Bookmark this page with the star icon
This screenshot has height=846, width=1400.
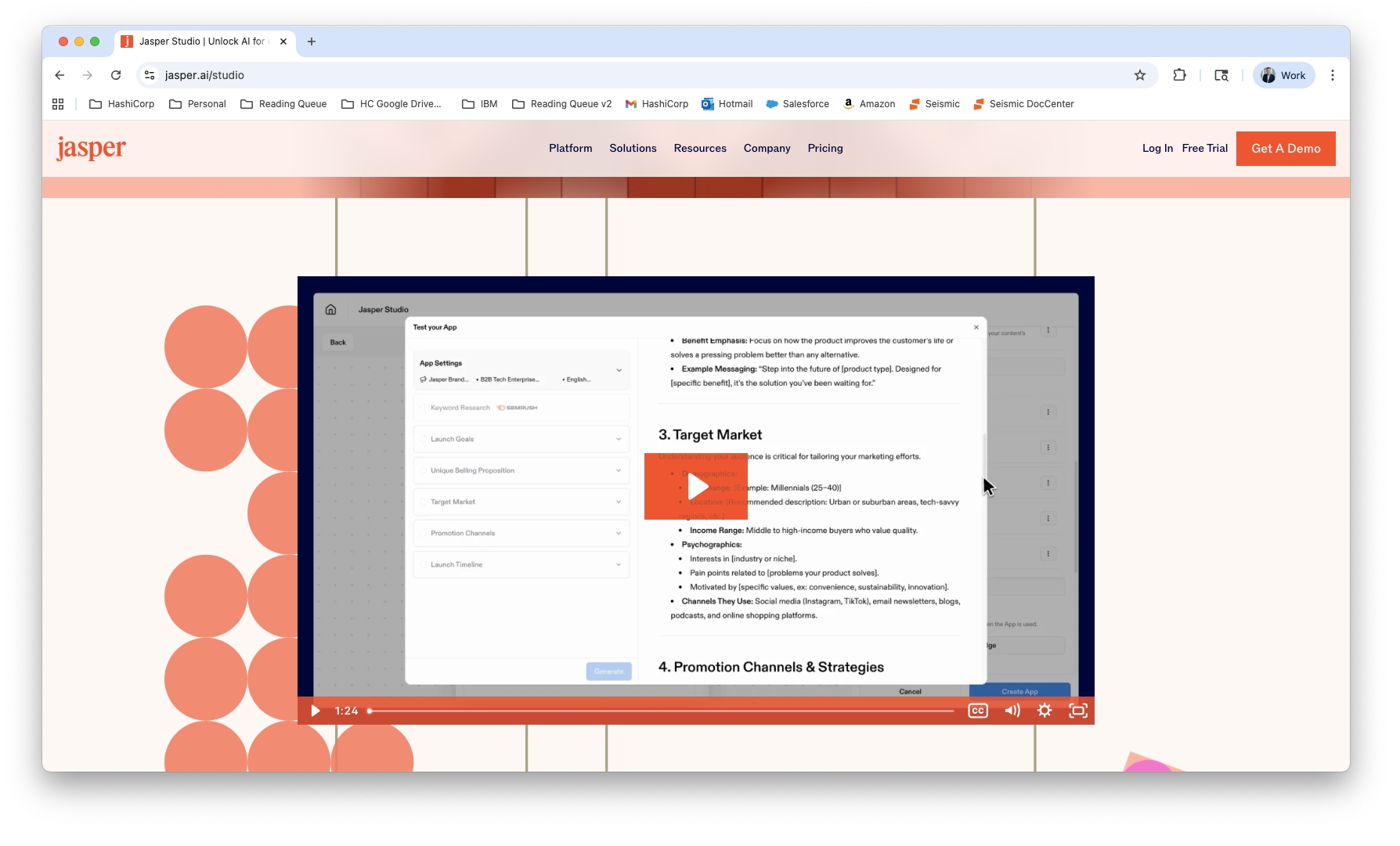tap(1140, 75)
